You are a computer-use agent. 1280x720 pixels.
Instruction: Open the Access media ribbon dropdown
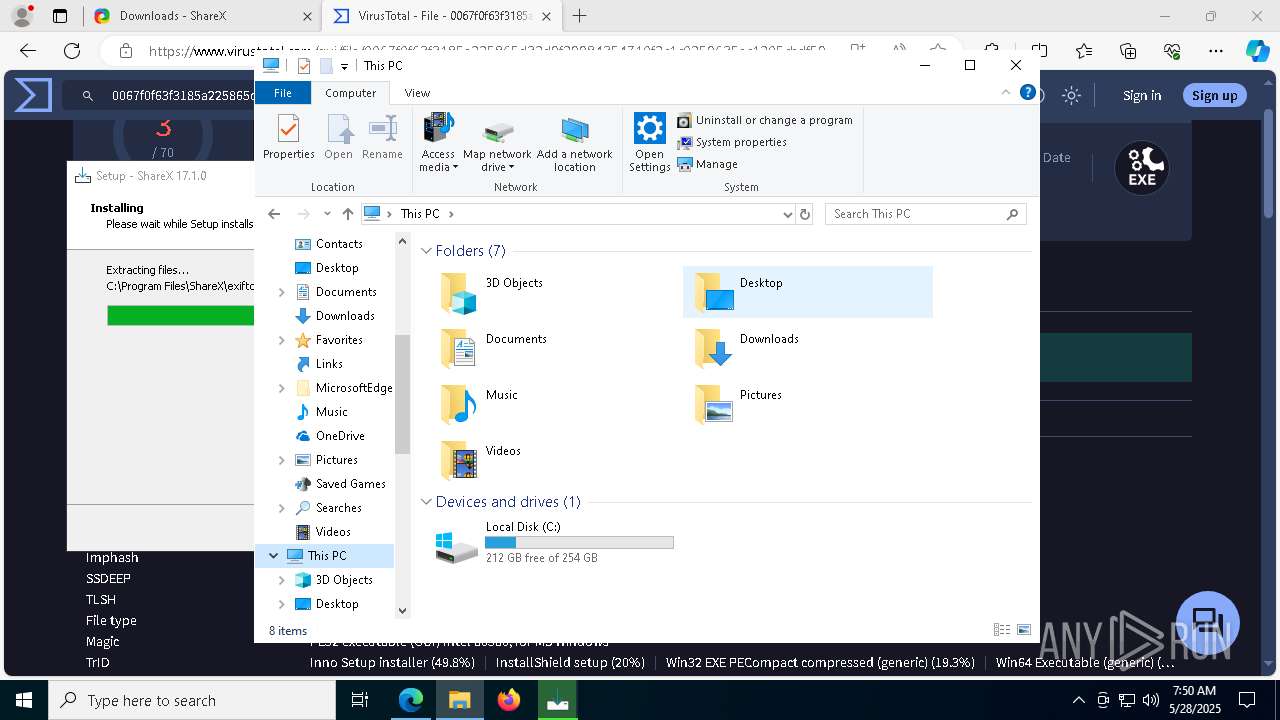point(438,142)
